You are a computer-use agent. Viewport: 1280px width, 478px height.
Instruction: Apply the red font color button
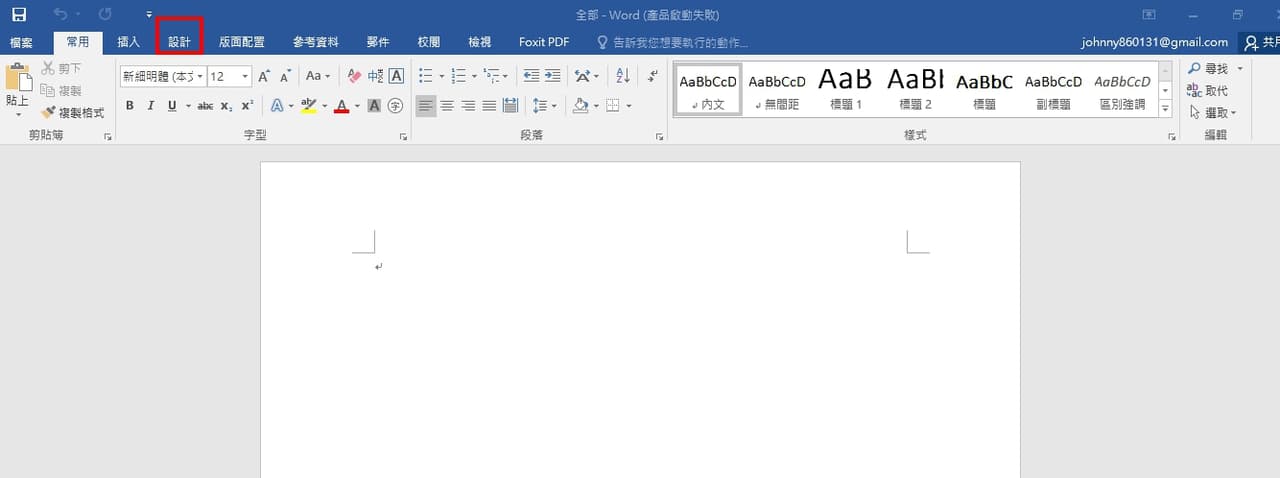pos(342,105)
